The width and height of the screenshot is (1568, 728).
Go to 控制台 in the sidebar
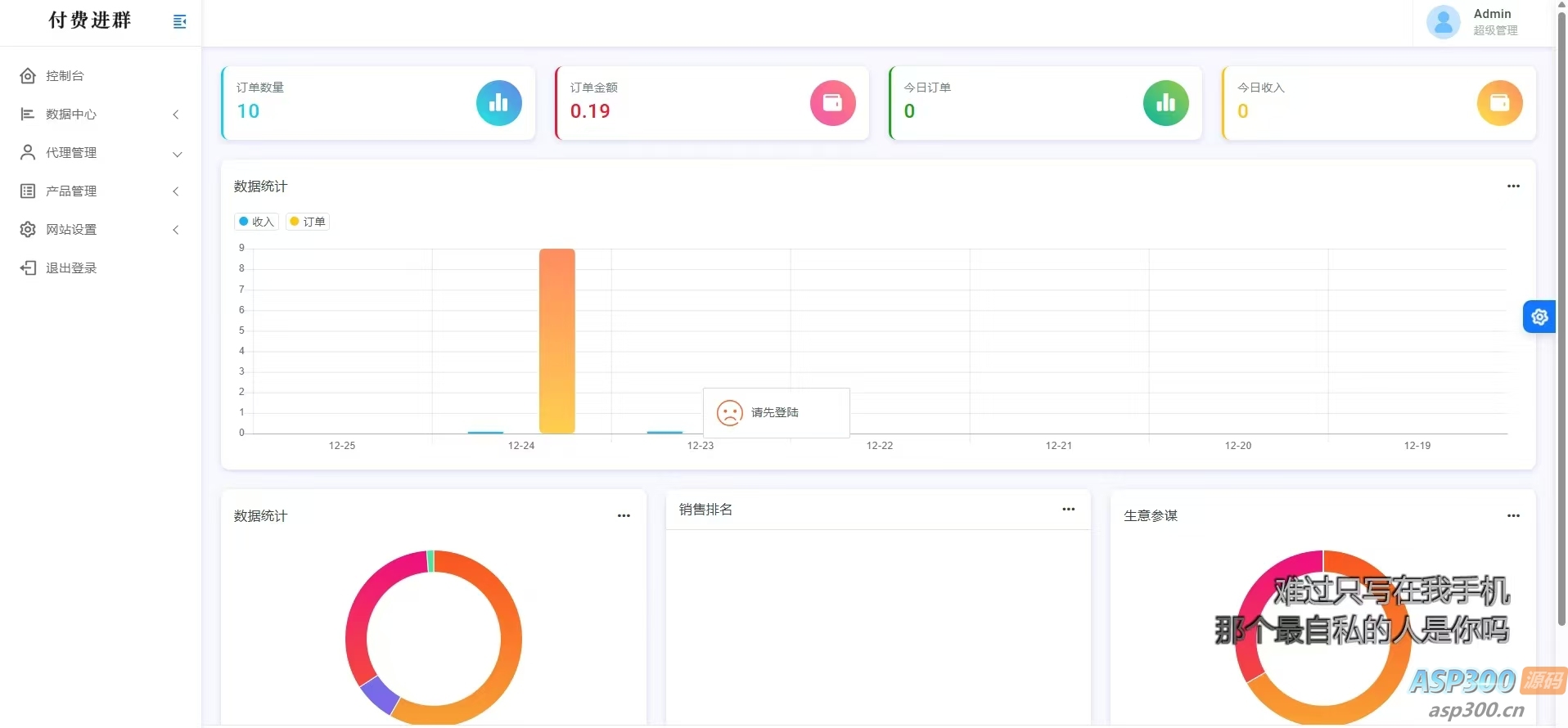[x=65, y=76]
